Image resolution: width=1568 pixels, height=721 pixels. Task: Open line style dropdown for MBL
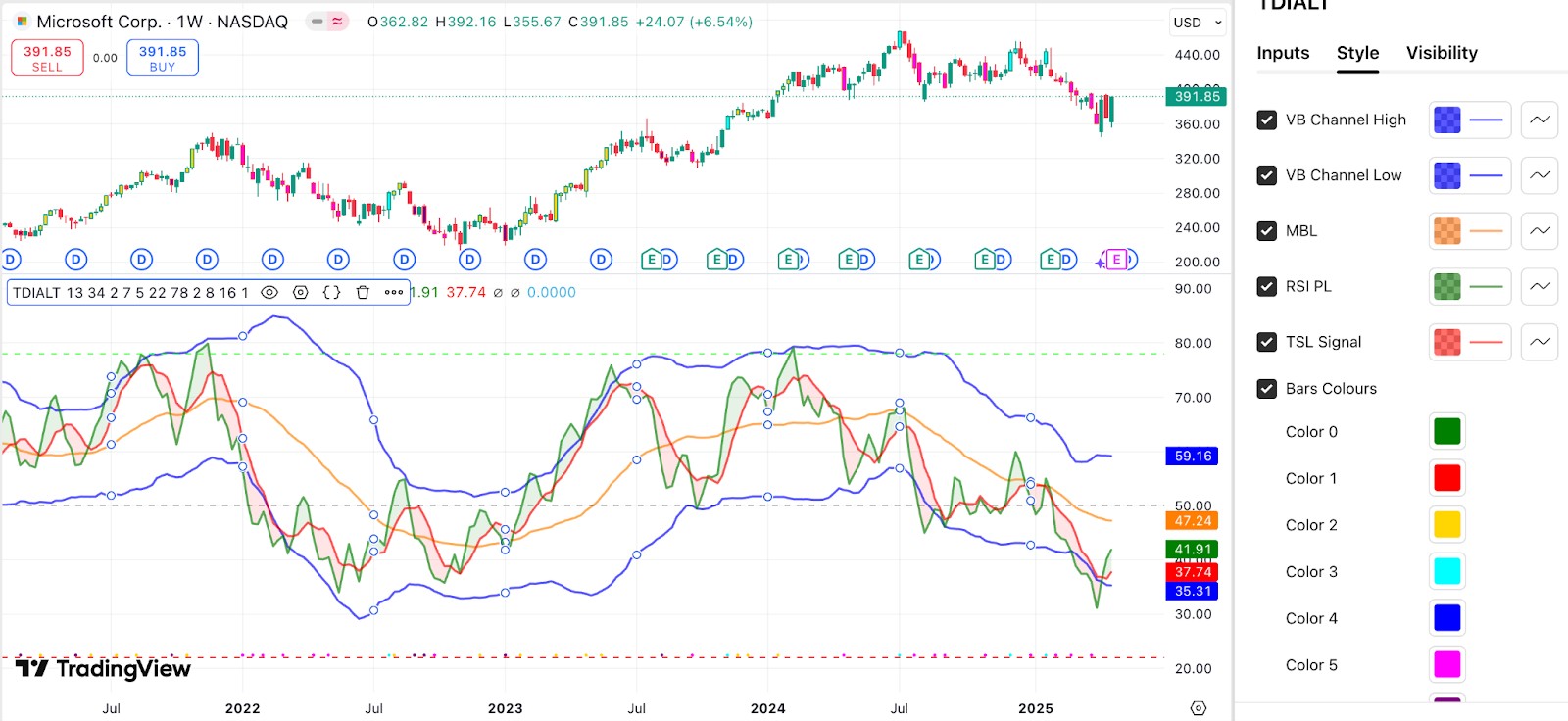pos(1540,231)
